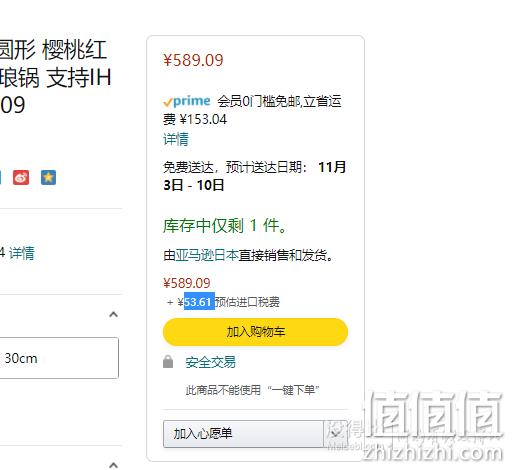Open the 加入心愿单 dropdown arrow
The width and height of the screenshot is (512, 470).
[x=335, y=434]
